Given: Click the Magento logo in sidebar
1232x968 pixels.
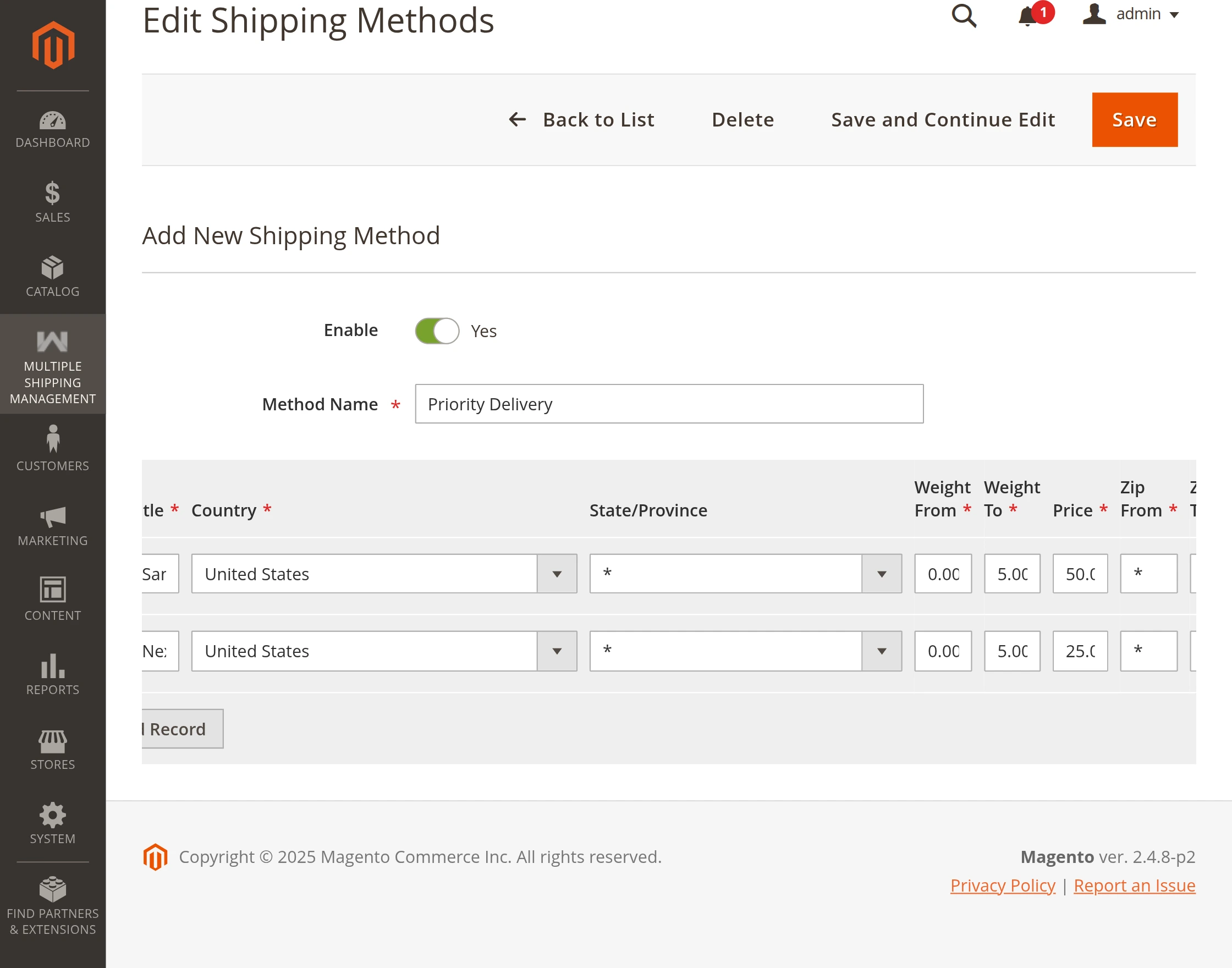Looking at the screenshot, I should click(53, 45).
